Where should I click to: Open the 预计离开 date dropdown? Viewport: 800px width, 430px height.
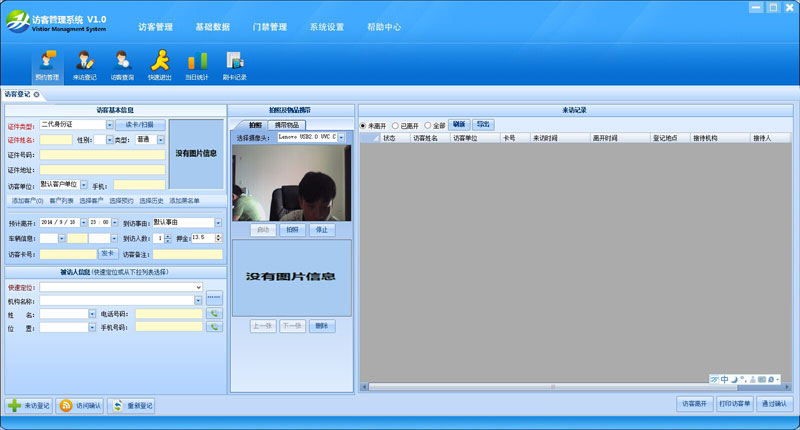[x=84, y=222]
